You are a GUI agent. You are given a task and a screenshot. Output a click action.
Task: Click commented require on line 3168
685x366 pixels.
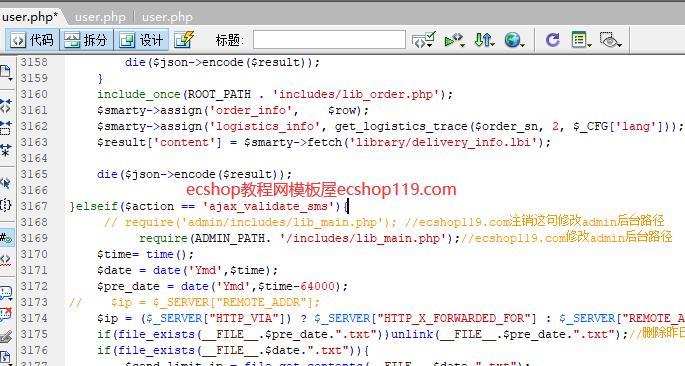pos(250,222)
